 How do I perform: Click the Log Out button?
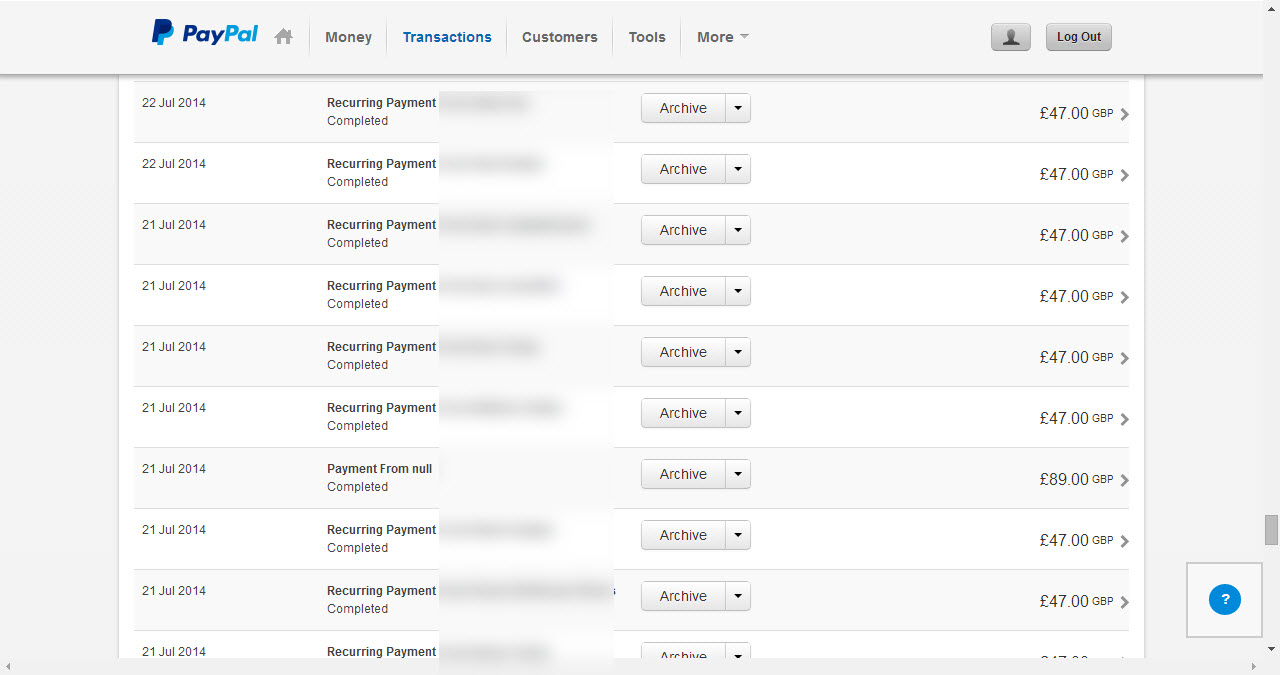coord(1078,37)
